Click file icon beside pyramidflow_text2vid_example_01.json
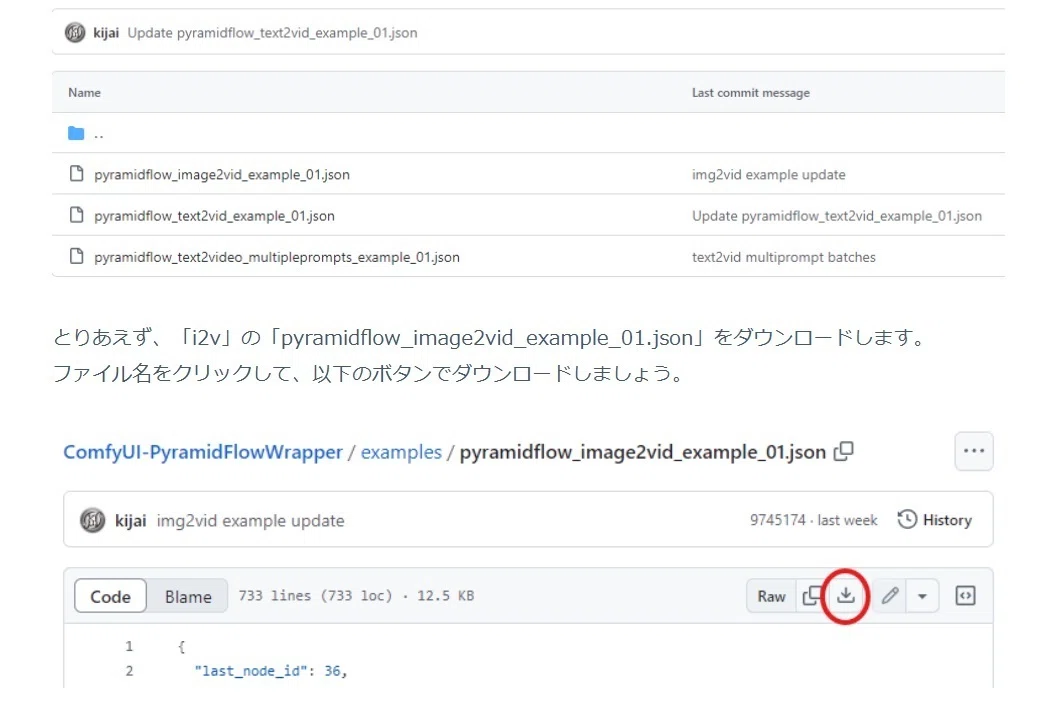Viewport: 1043px width, 722px height. coord(76,215)
